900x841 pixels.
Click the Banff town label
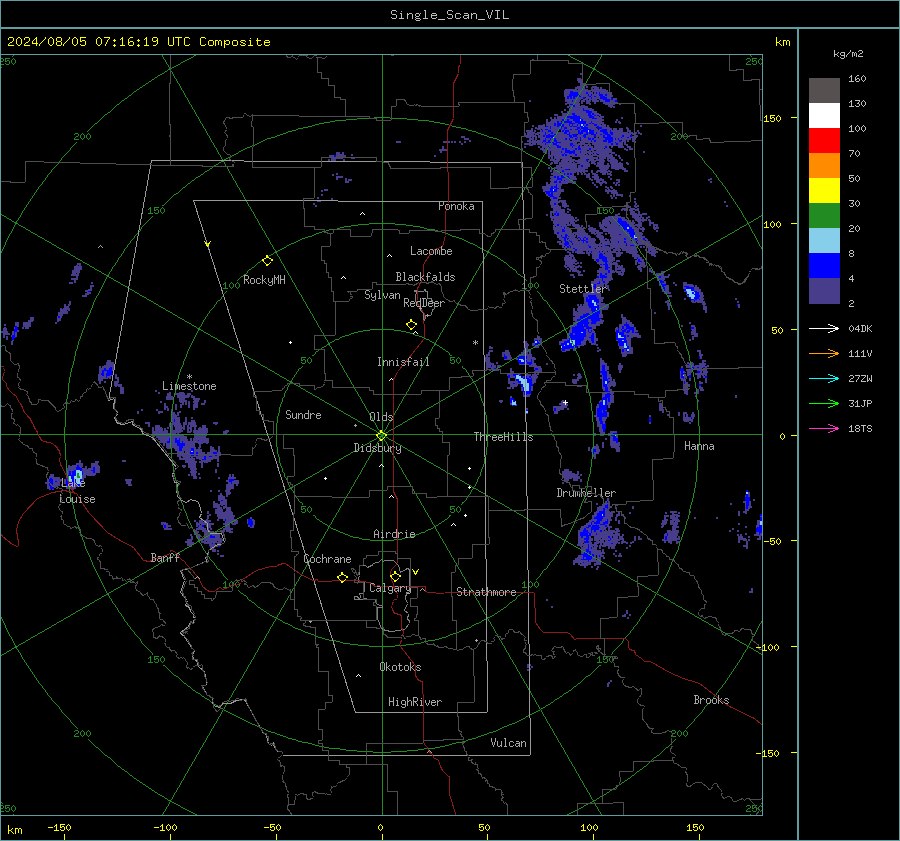tap(165, 558)
